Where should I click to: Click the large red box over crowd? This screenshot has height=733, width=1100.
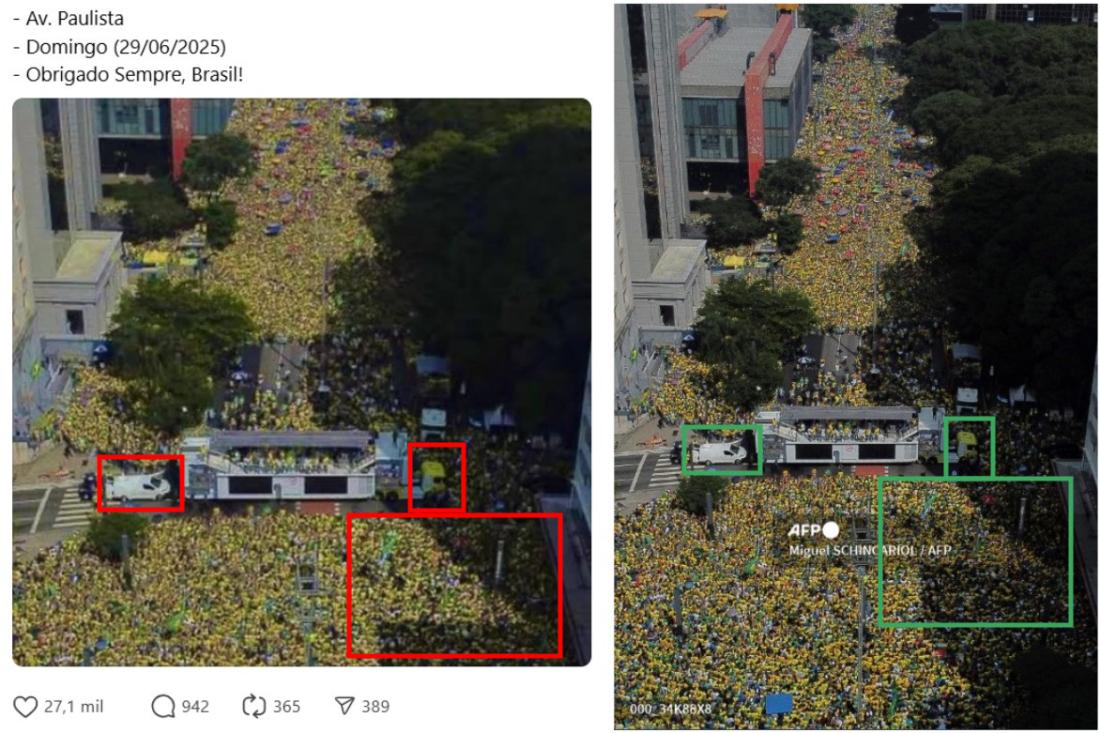point(455,586)
